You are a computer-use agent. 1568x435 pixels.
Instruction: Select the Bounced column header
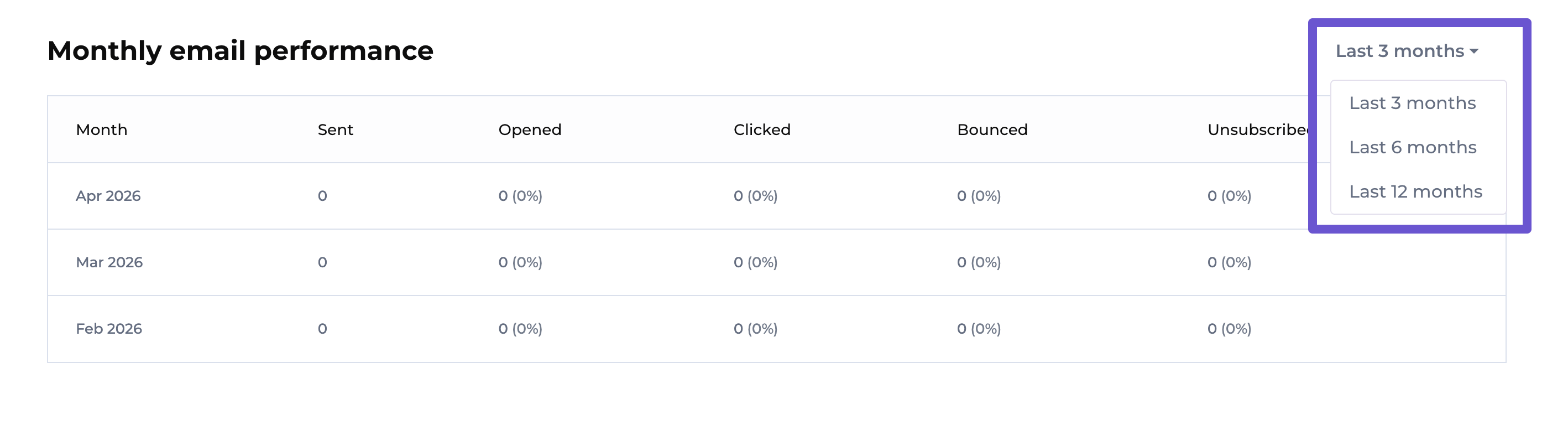[992, 130]
